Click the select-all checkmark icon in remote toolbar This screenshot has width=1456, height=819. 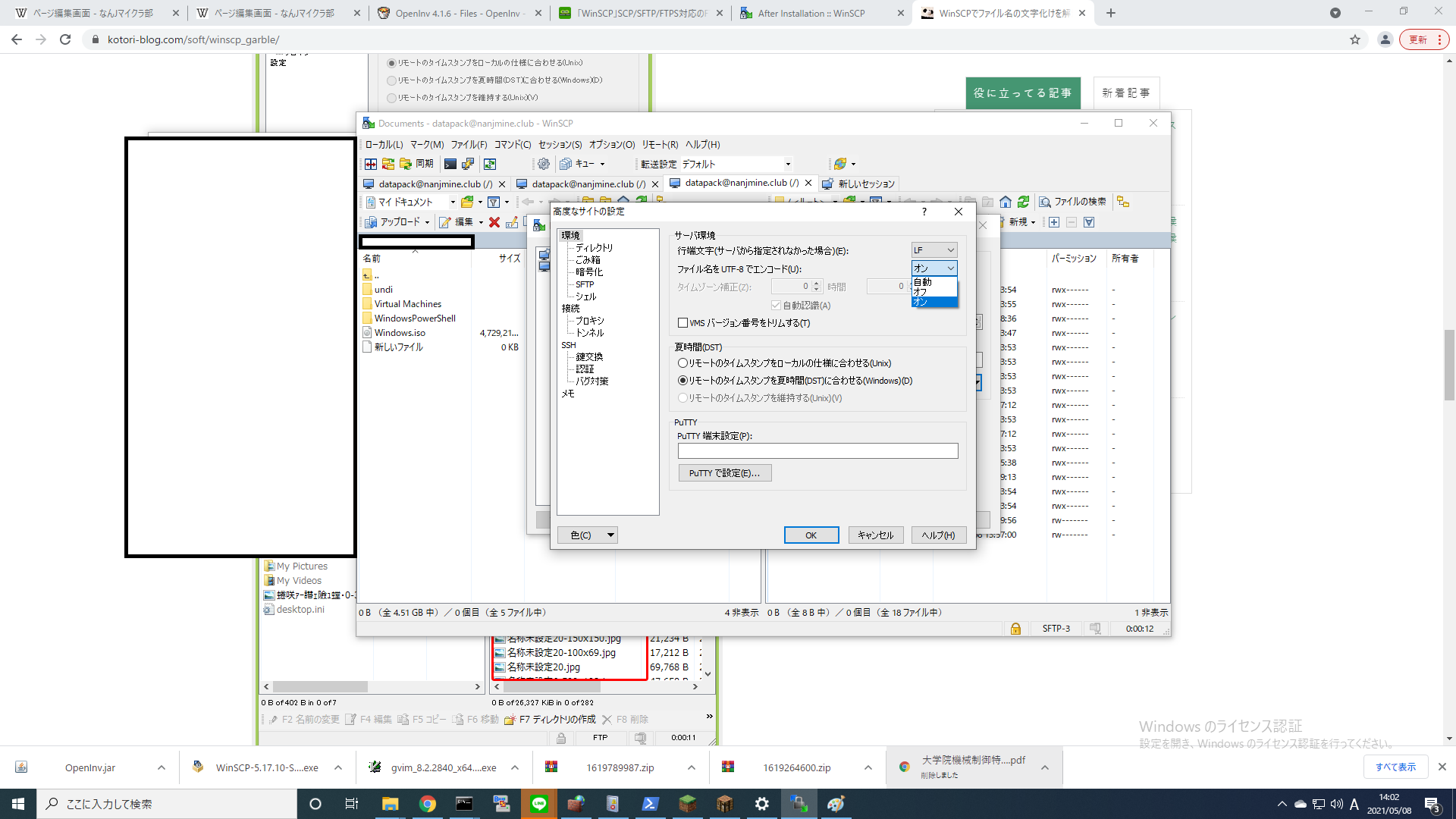(1089, 222)
